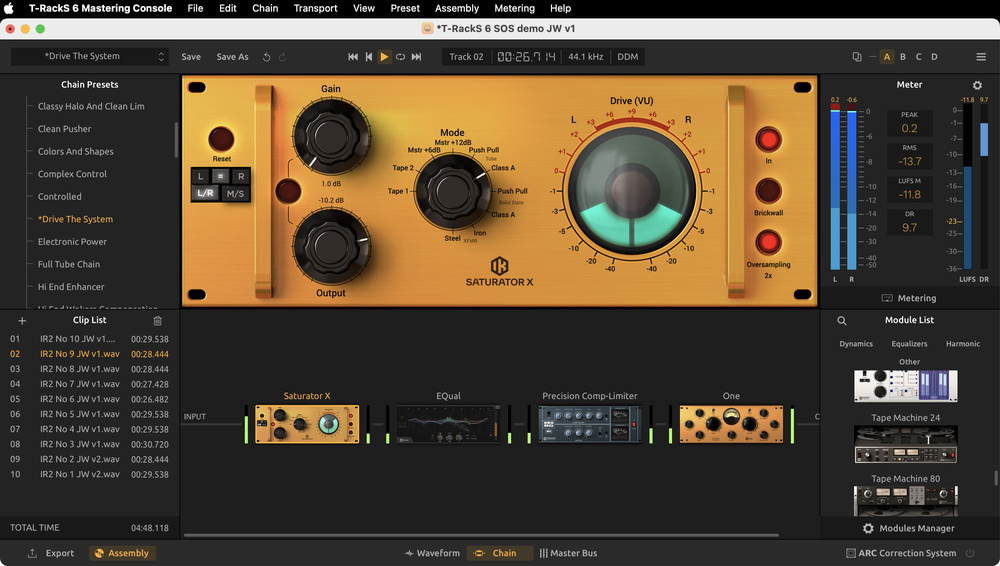Toggle ARC Correction System power
Viewport: 1000px width, 566px height.
pyautogui.click(x=970, y=553)
